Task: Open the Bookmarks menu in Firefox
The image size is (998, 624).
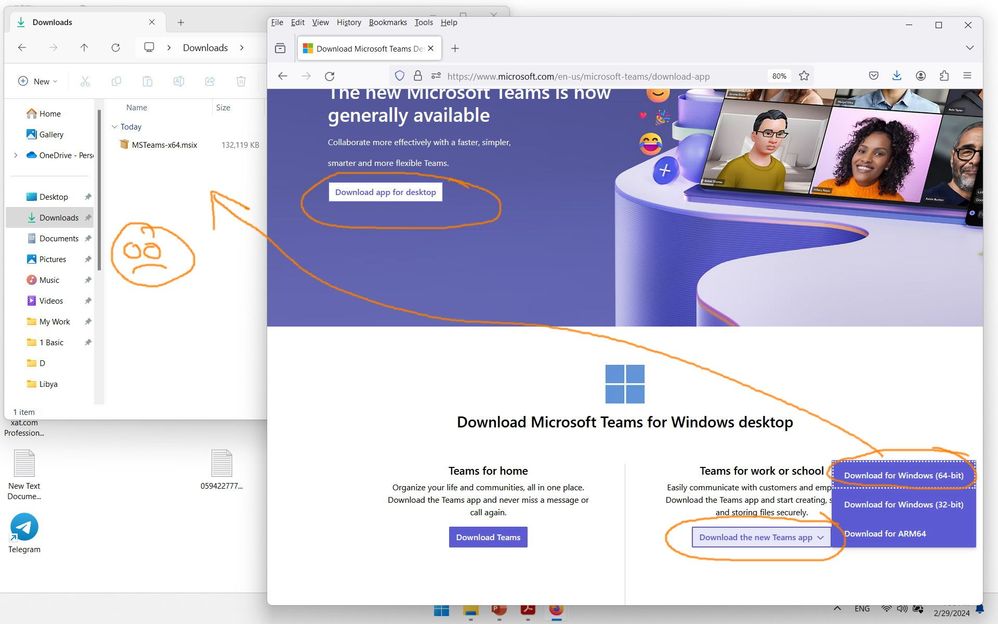Action: point(388,22)
